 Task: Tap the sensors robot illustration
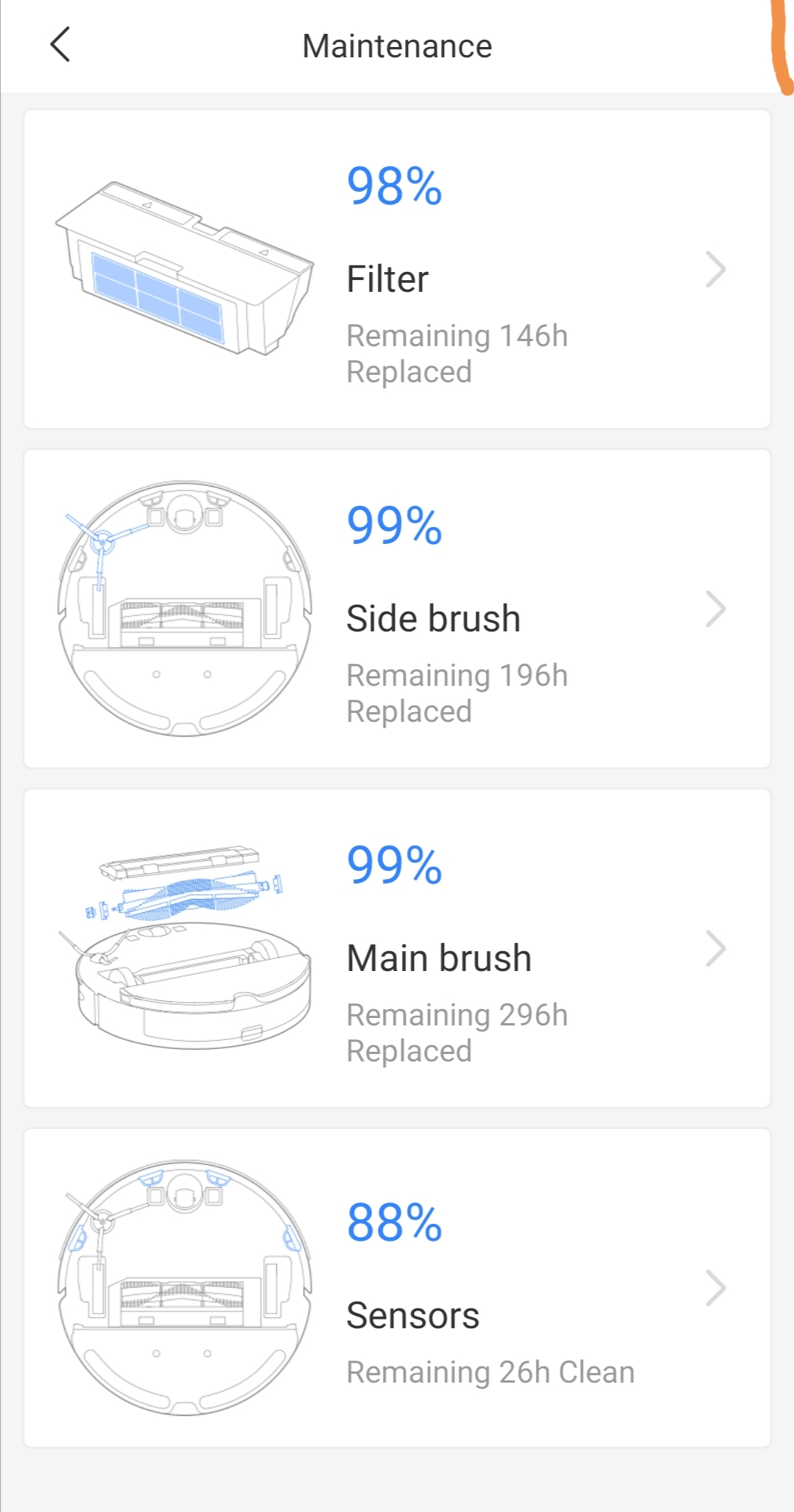pos(185,1287)
